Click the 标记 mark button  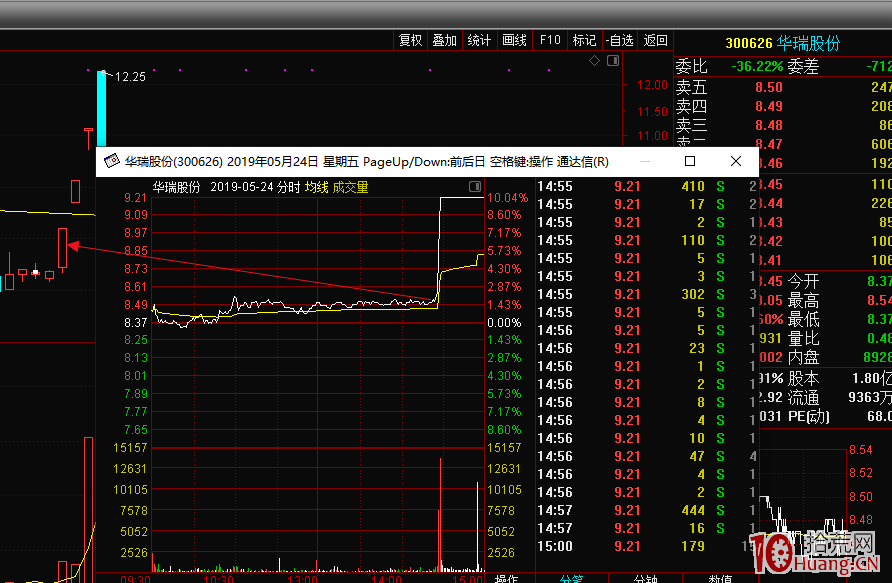[x=584, y=40]
